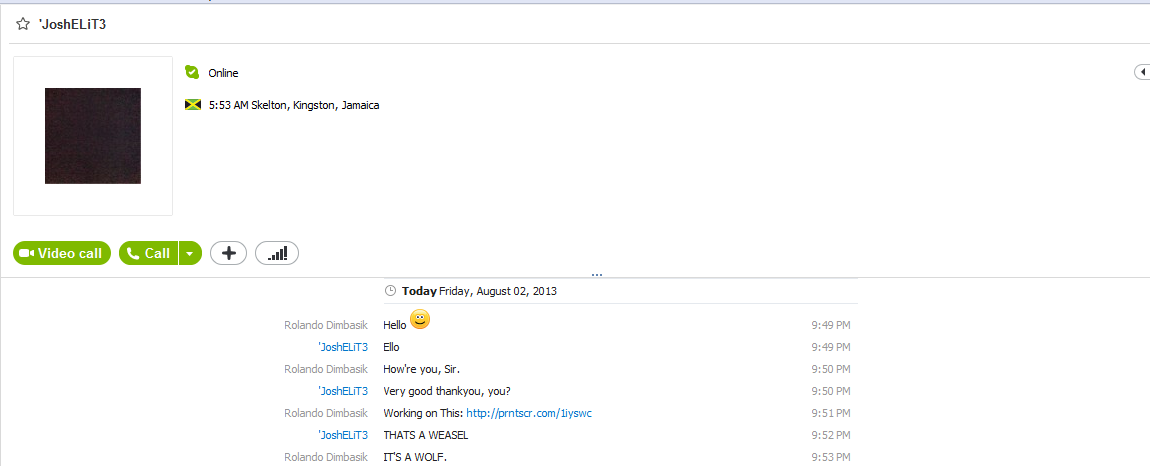Check call quality via signal bars icon

click(276, 253)
